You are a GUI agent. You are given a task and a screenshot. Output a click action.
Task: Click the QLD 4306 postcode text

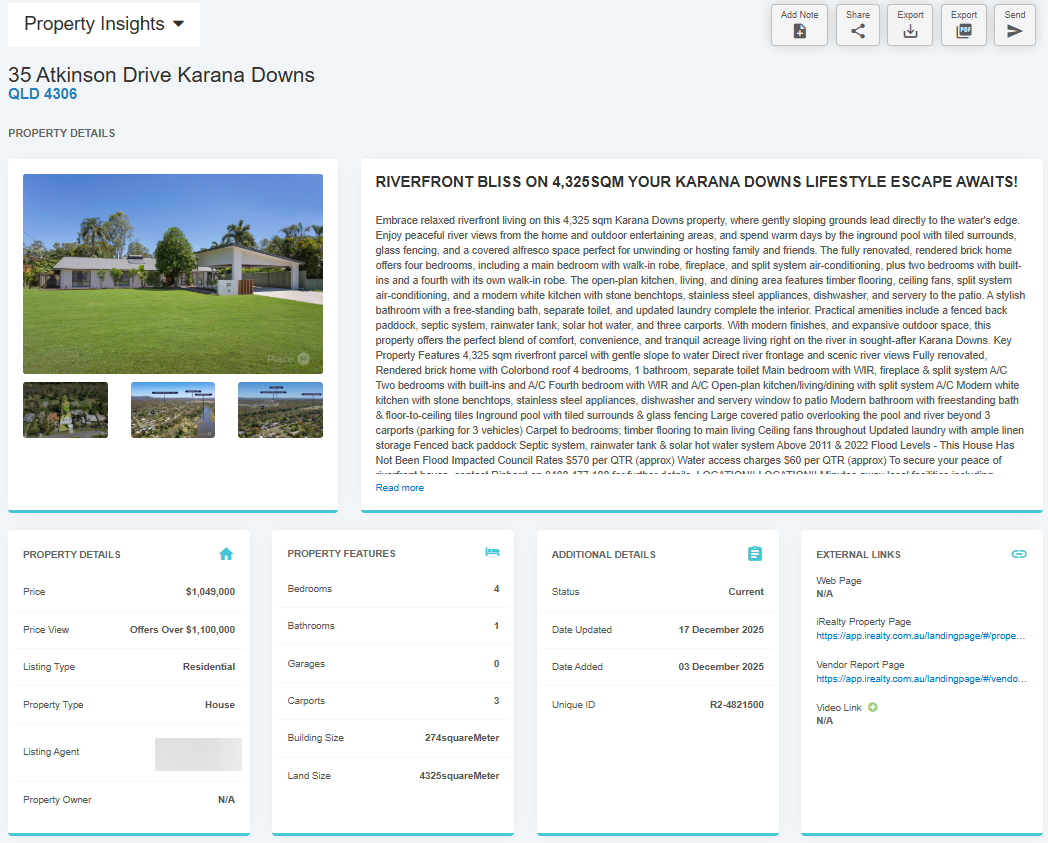coord(42,94)
